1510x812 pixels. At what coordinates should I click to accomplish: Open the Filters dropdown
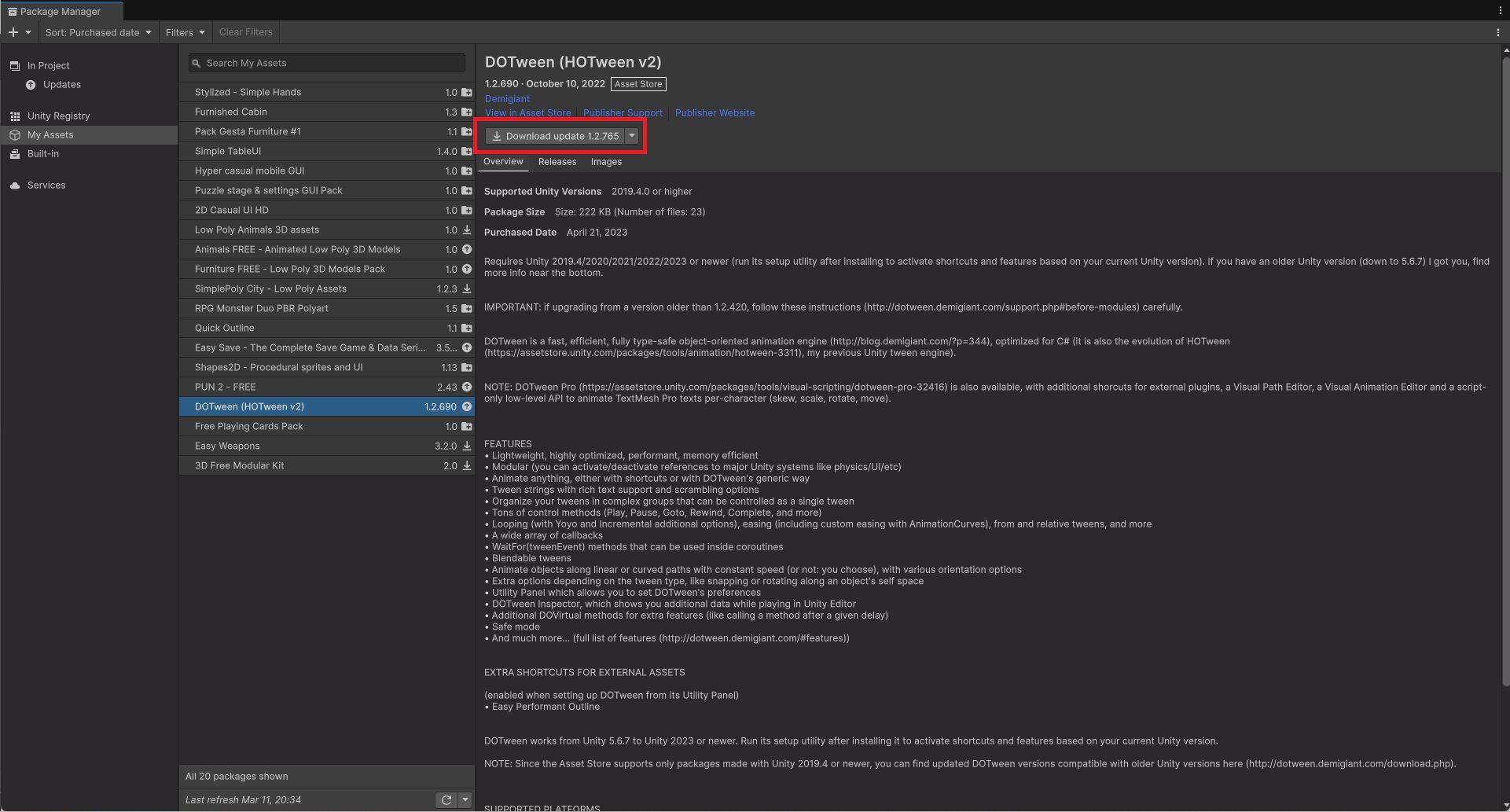[x=185, y=32]
